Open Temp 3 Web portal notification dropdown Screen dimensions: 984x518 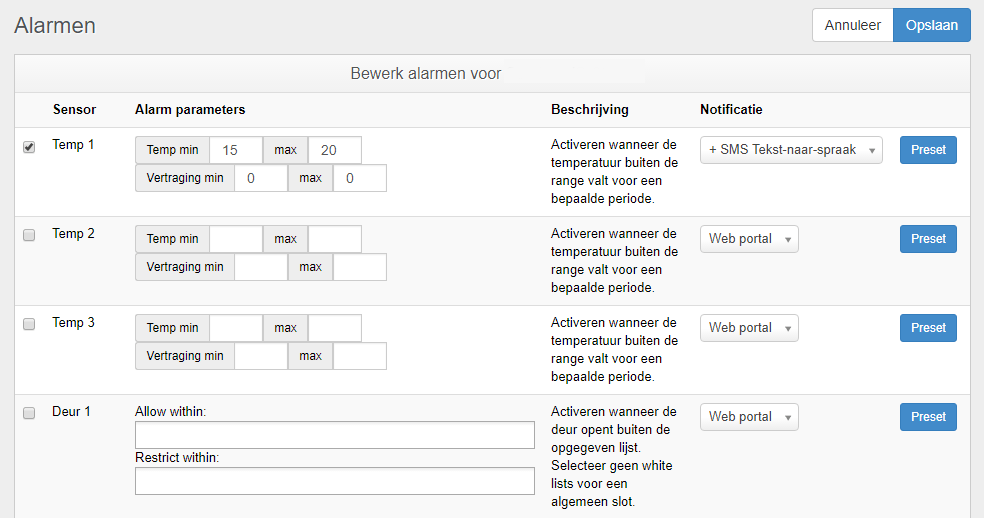pos(748,328)
